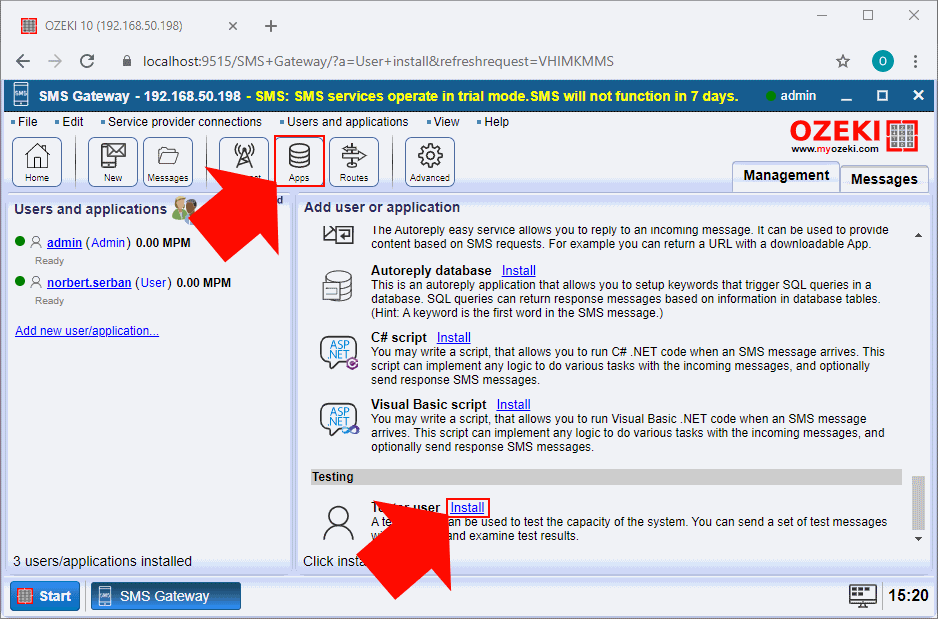
Task: Click the Autoreply easy envelope icon
Action: (339, 234)
